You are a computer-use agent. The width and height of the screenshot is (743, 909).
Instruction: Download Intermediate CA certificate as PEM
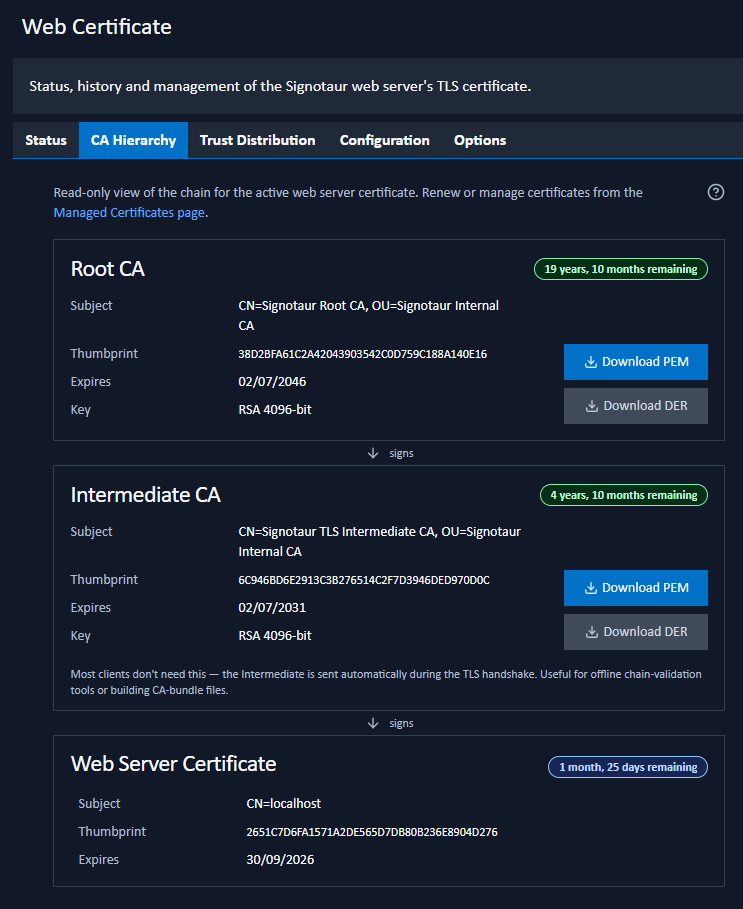[x=636, y=588]
